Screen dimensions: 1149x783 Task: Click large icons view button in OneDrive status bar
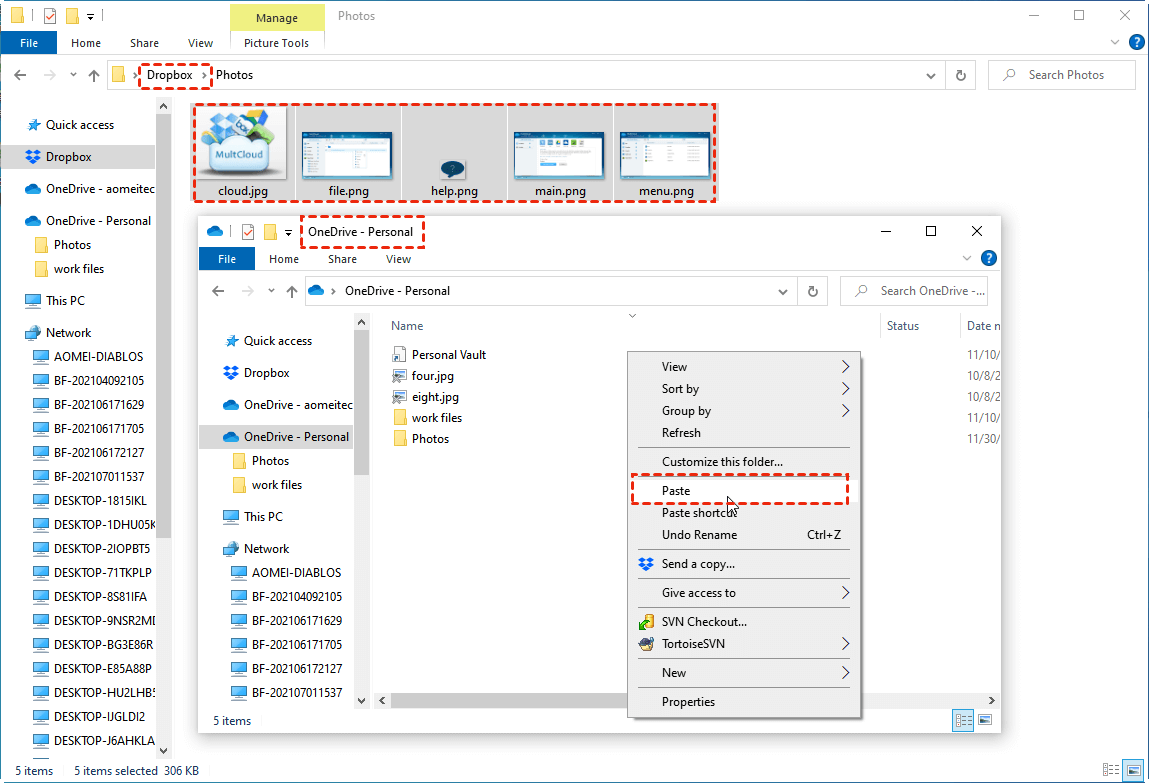tap(985, 720)
